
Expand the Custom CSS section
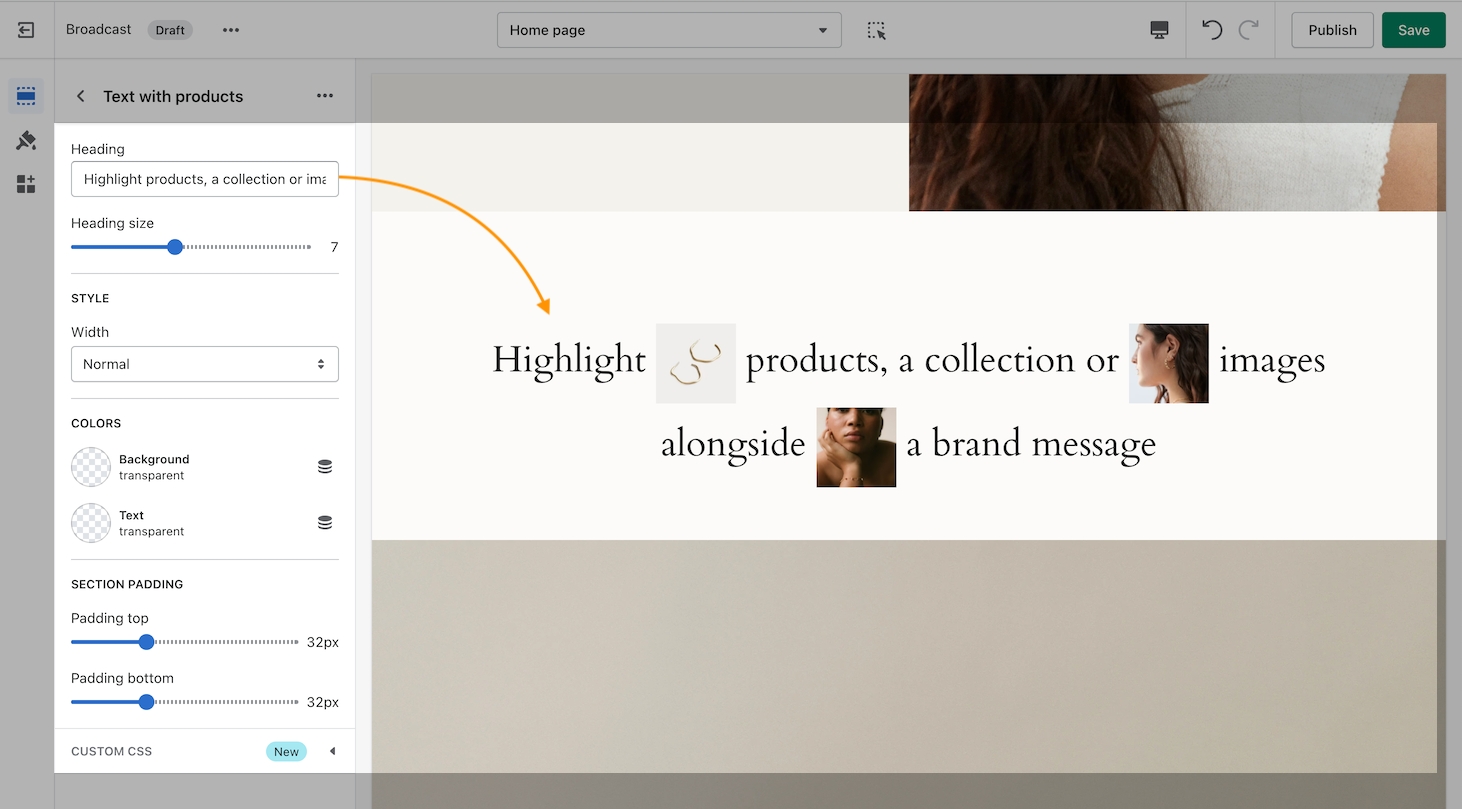[x=332, y=751]
